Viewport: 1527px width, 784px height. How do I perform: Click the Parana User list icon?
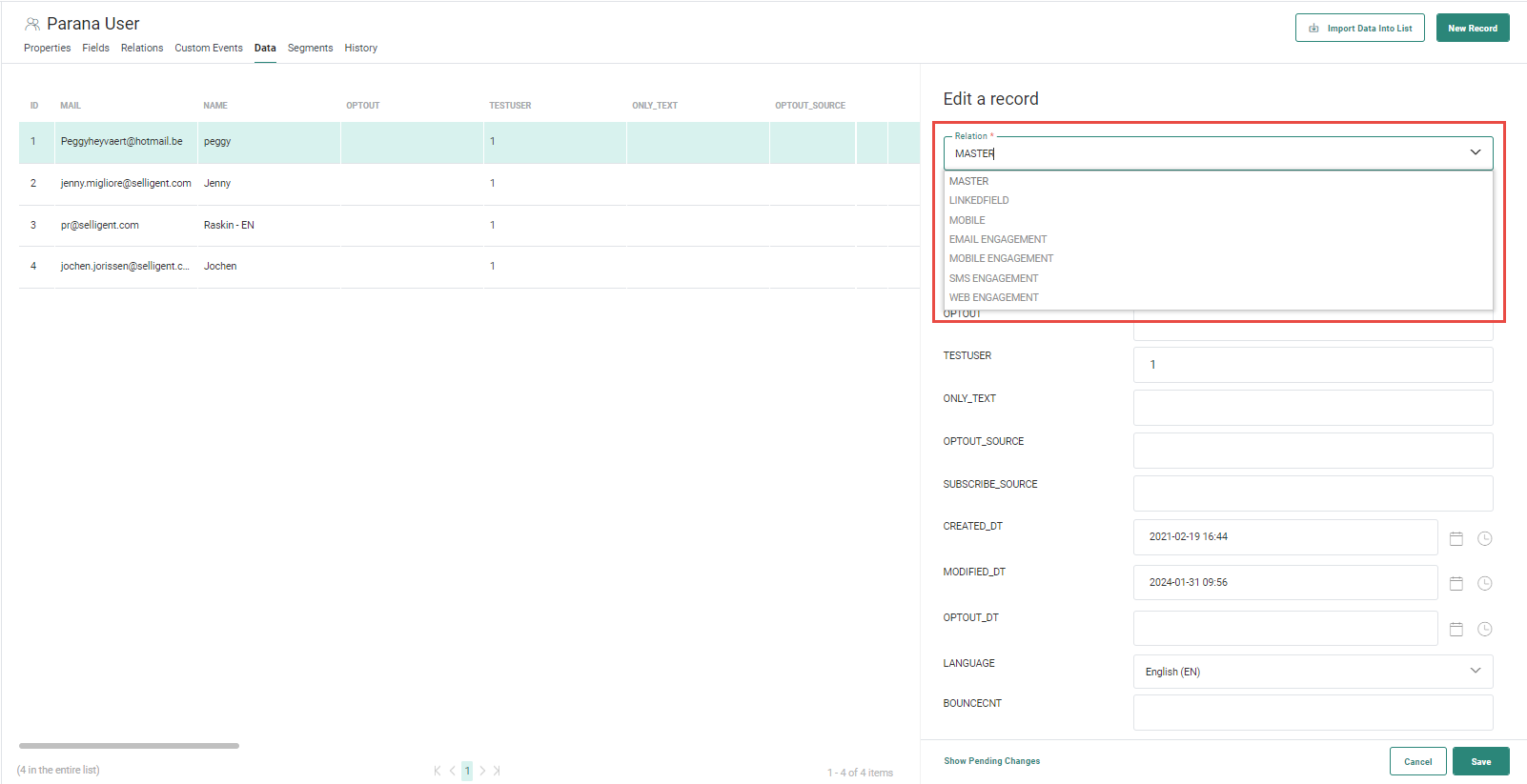click(x=32, y=24)
